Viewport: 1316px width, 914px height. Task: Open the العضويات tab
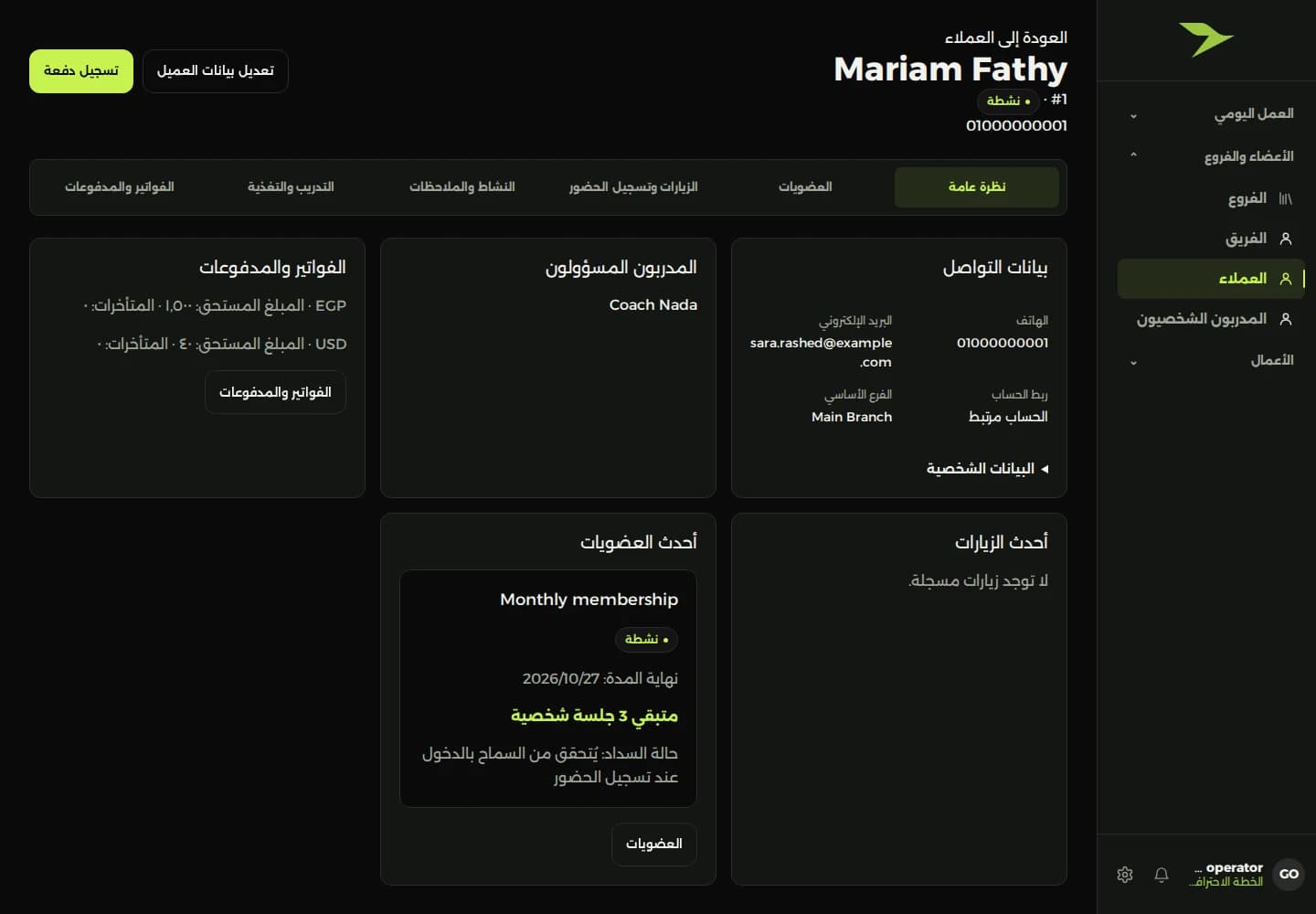tap(805, 187)
